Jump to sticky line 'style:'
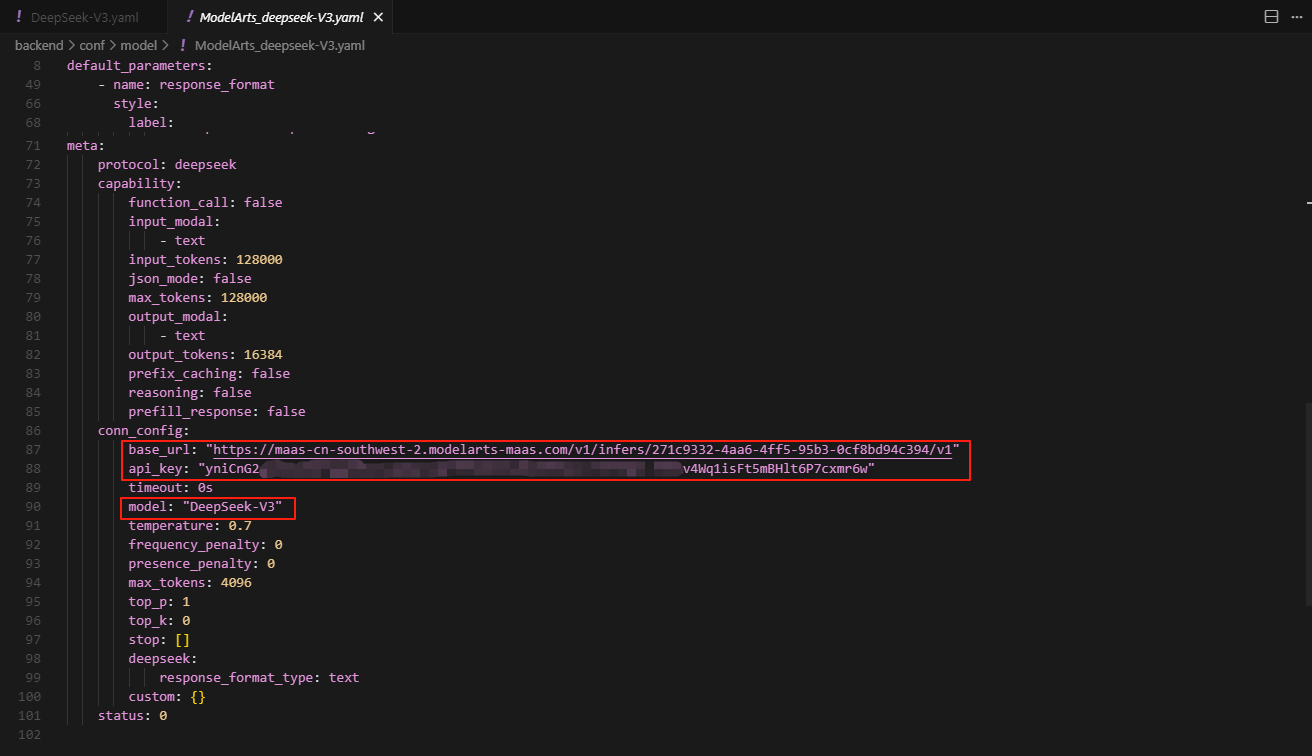 pos(136,103)
